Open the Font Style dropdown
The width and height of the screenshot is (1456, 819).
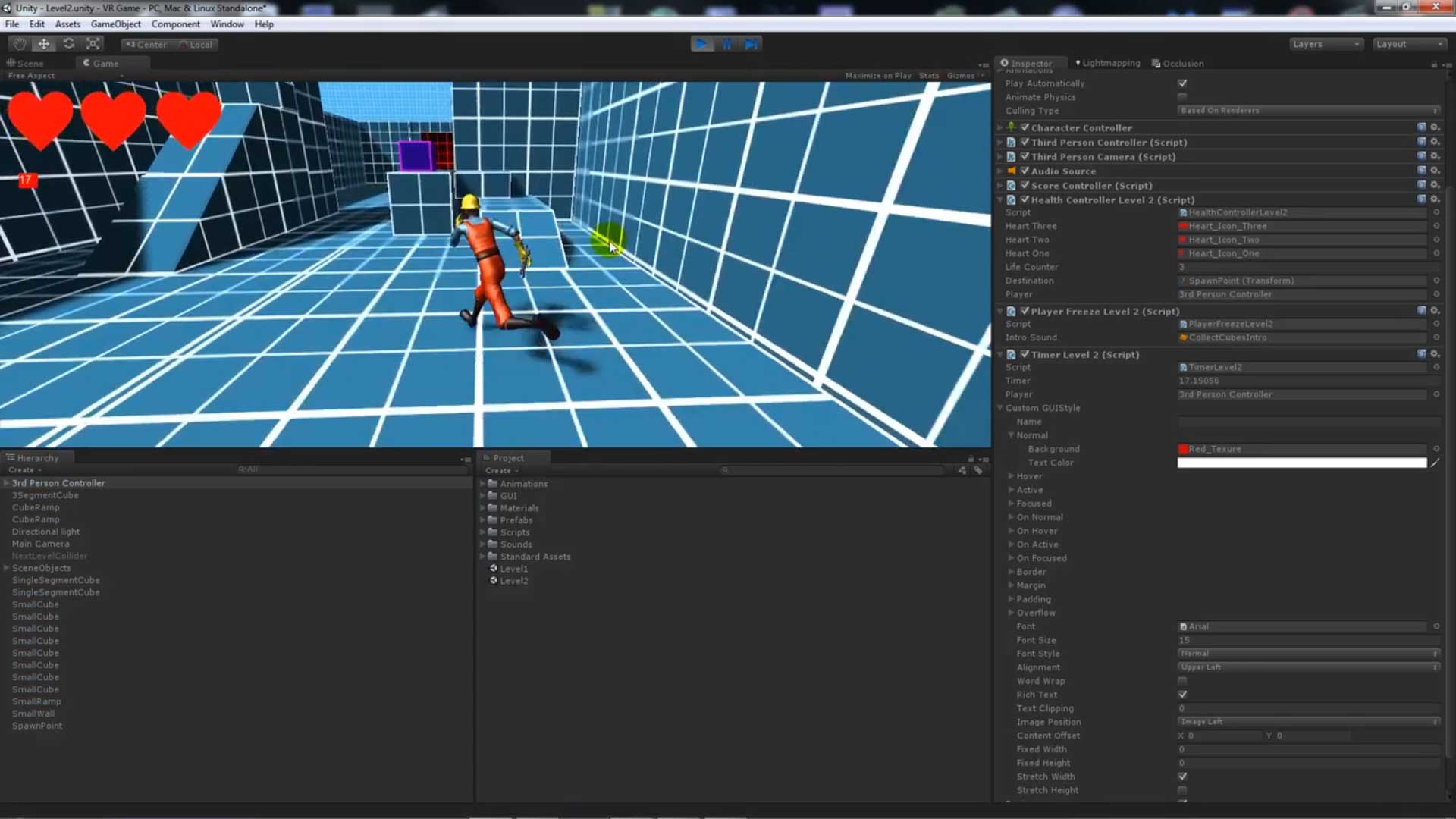coord(1309,654)
